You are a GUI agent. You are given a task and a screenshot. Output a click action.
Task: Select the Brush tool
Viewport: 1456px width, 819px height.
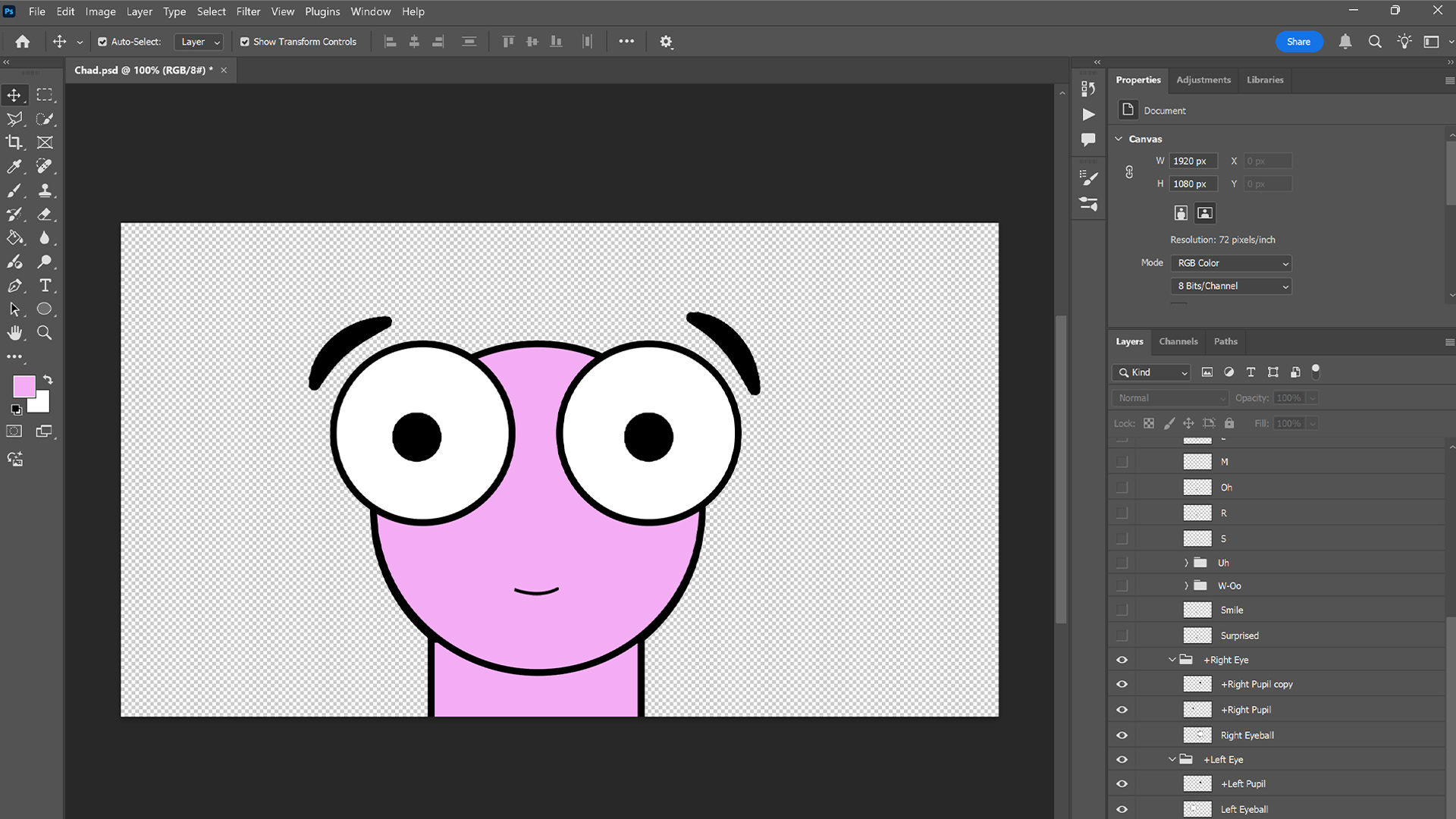pos(14,190)
